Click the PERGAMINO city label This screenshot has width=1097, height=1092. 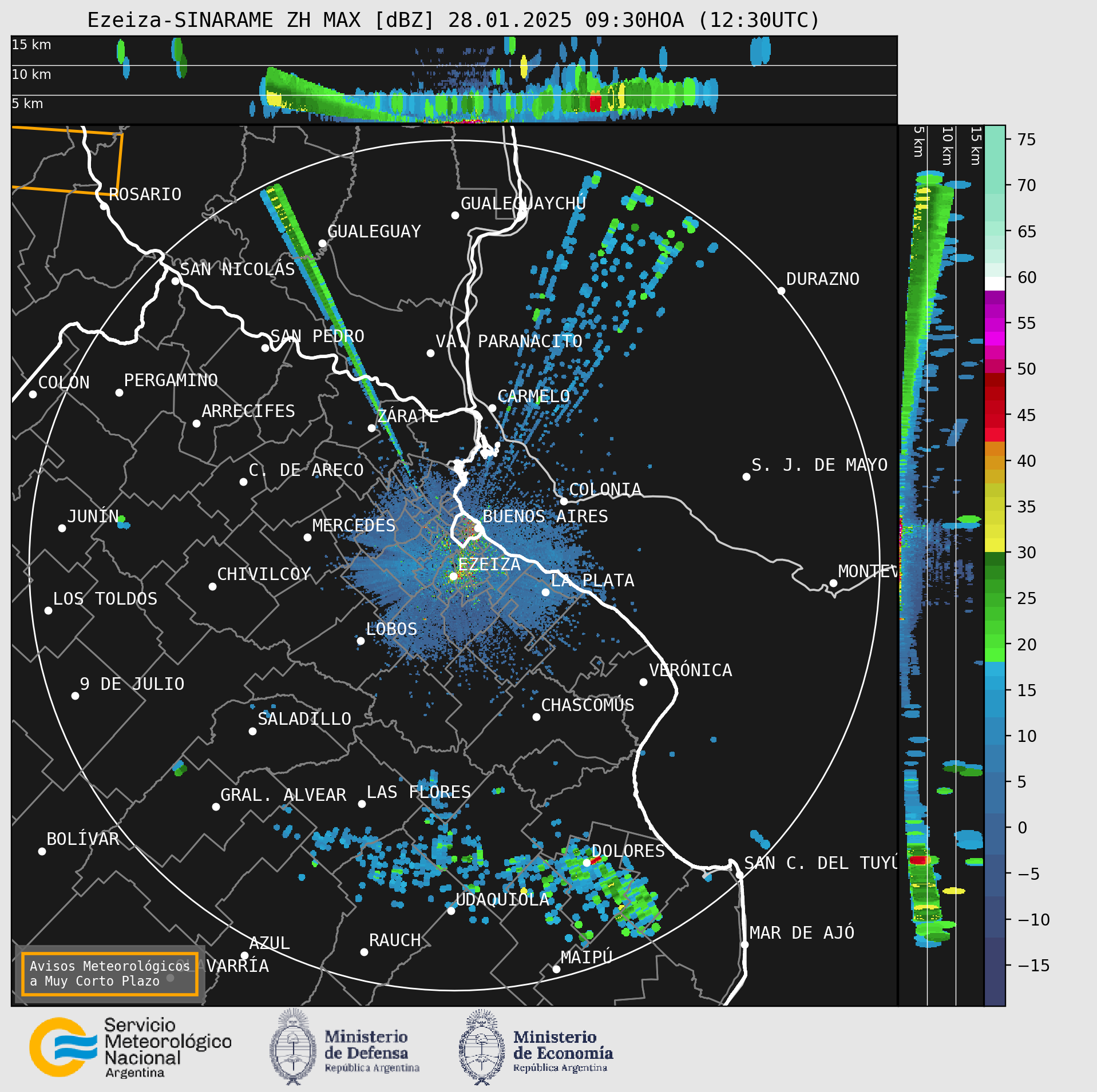tap(171, 380)
